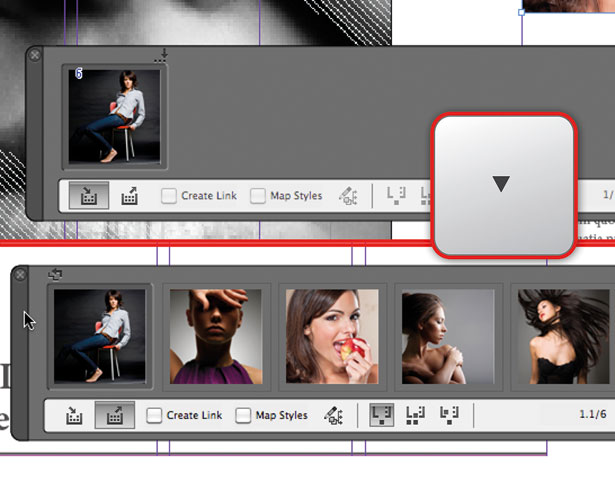Screen dimensions: 615x491
Task: Choose place, remove and load next mode
Action: coord(382,415)
